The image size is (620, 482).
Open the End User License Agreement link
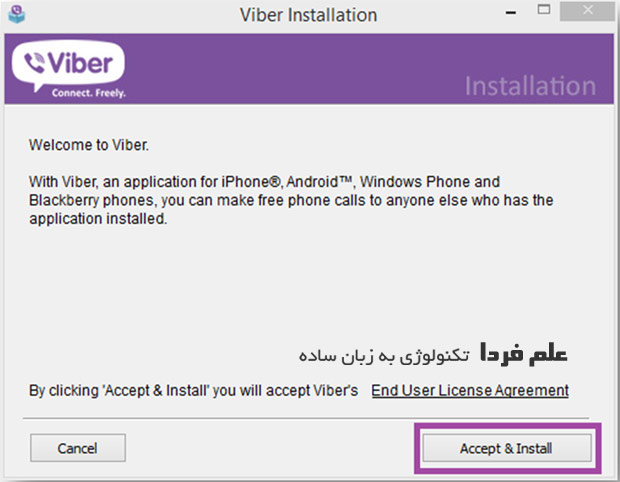(x=470, y=391)
